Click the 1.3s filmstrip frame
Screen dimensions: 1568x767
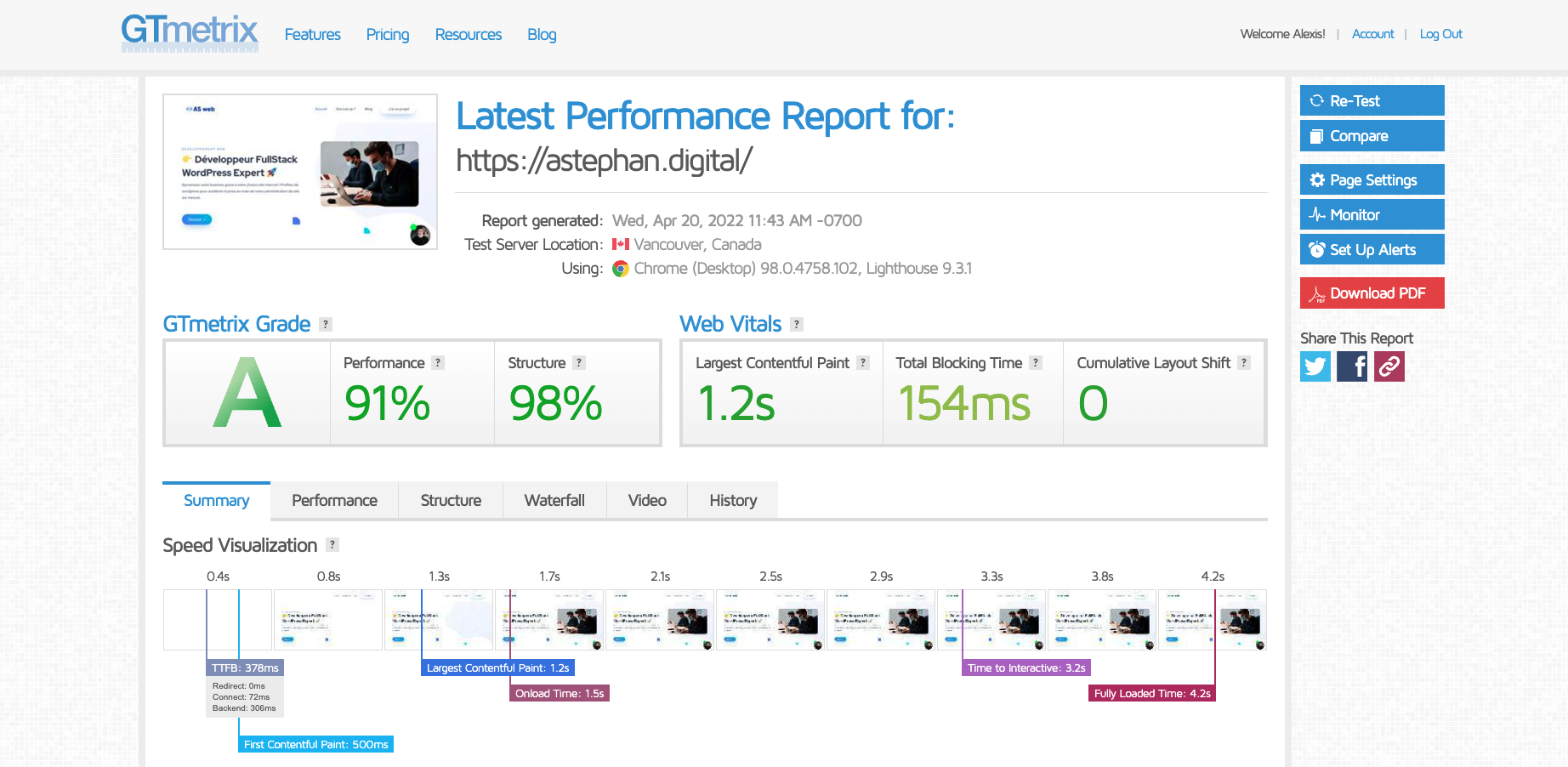pyautogui.click(x=439, y=620)
